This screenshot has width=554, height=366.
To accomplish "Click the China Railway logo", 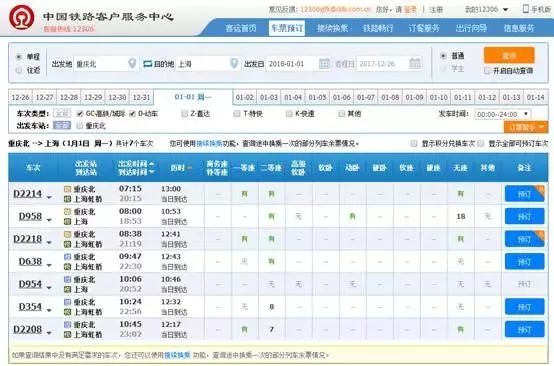I will pyautogui.click(x=22, y=18).
